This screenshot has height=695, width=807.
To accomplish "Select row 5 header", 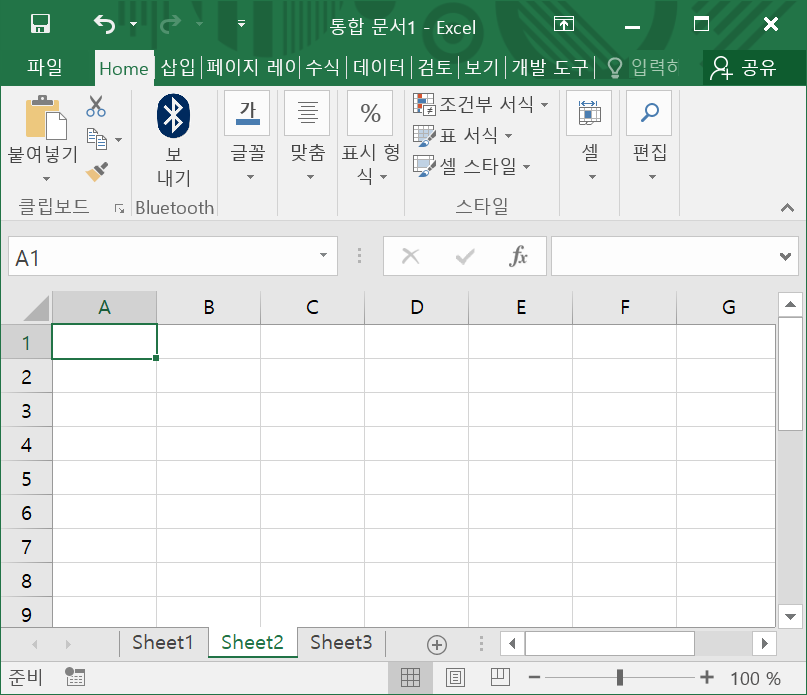I will (26, 478).
